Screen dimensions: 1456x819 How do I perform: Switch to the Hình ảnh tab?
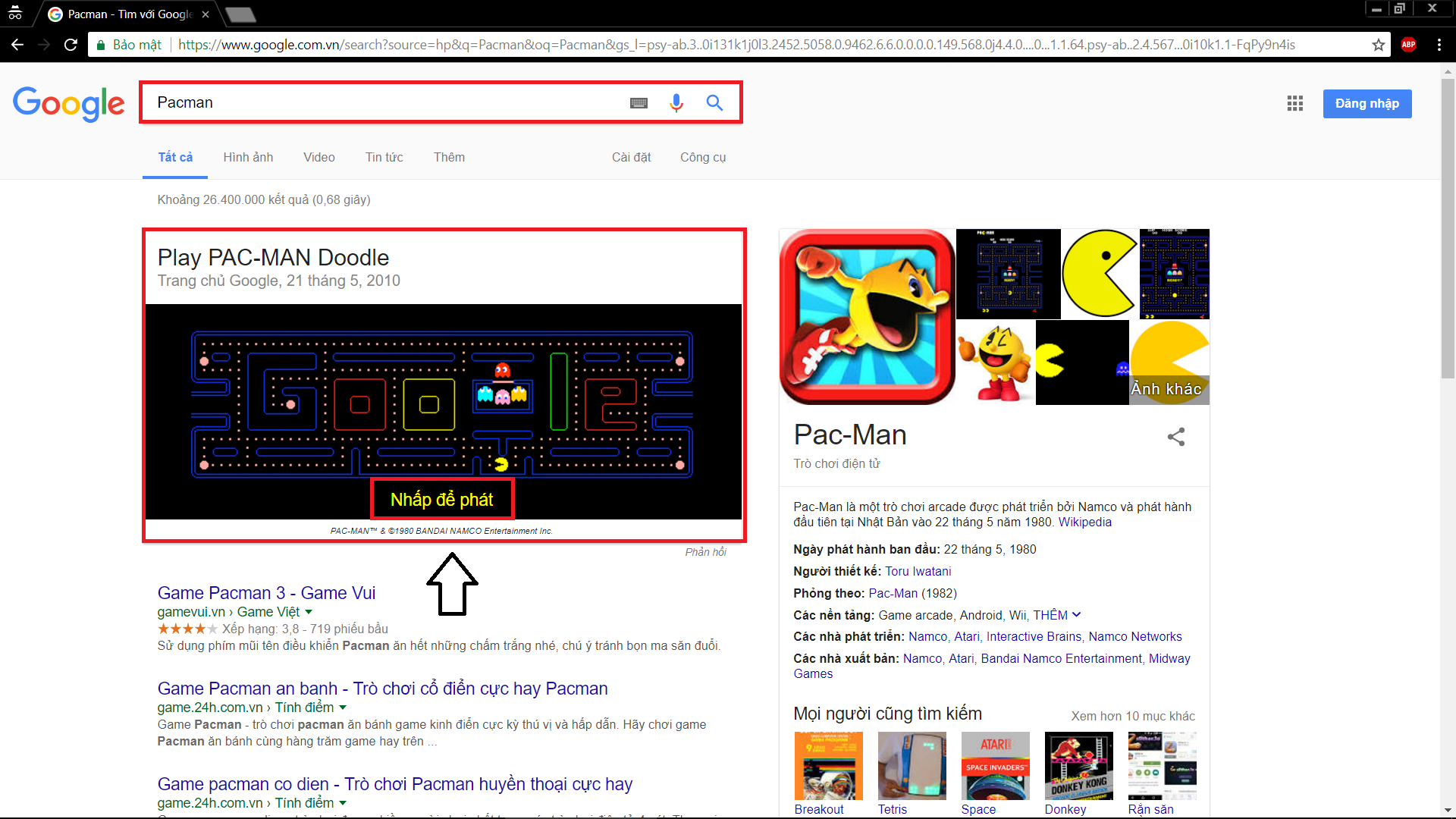click(247, 157)
